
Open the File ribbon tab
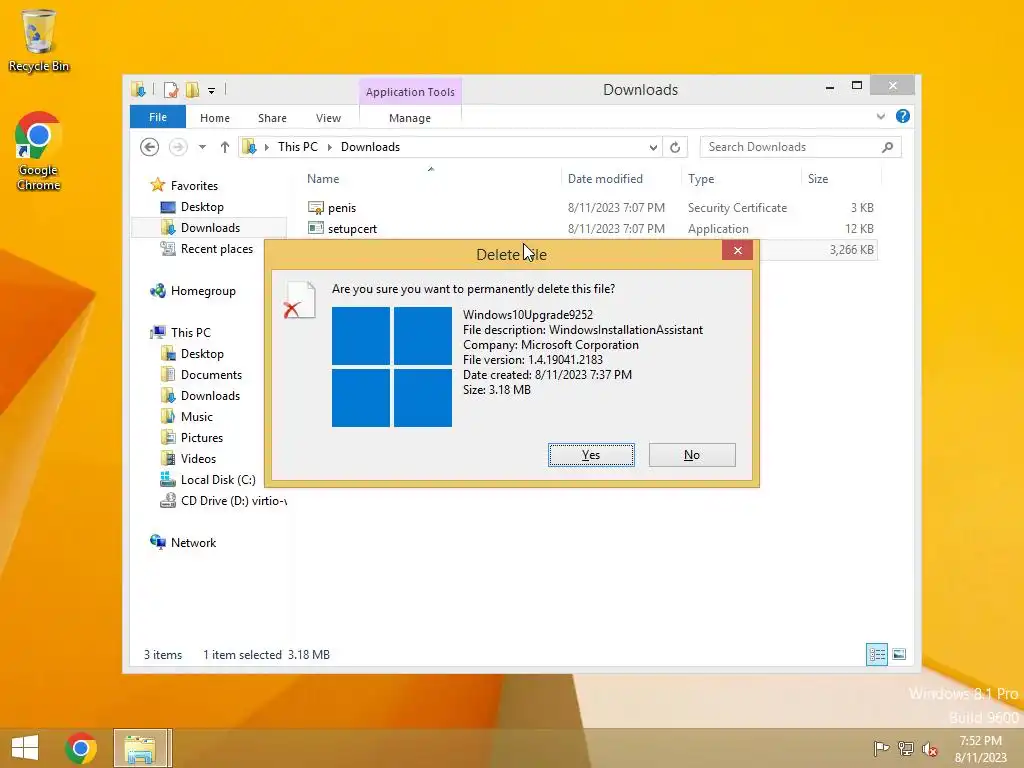[x=158, y=118]
